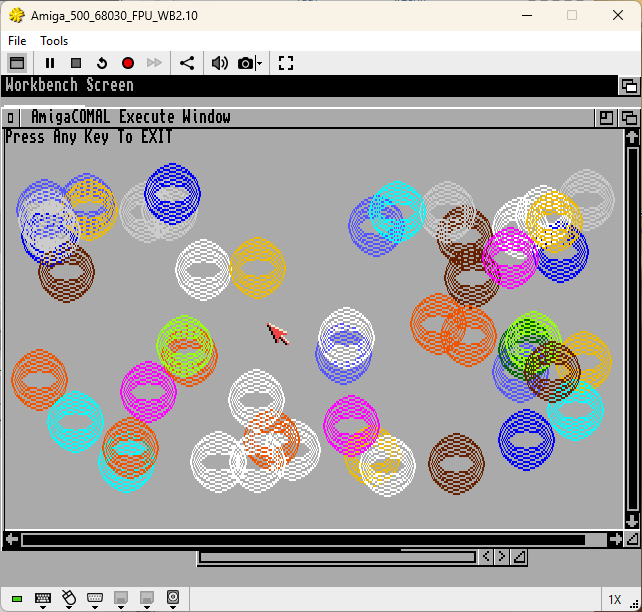Viewport: 642px width, 612px height.
Task: Open the Tools menu
Action: tap(54, 41)
